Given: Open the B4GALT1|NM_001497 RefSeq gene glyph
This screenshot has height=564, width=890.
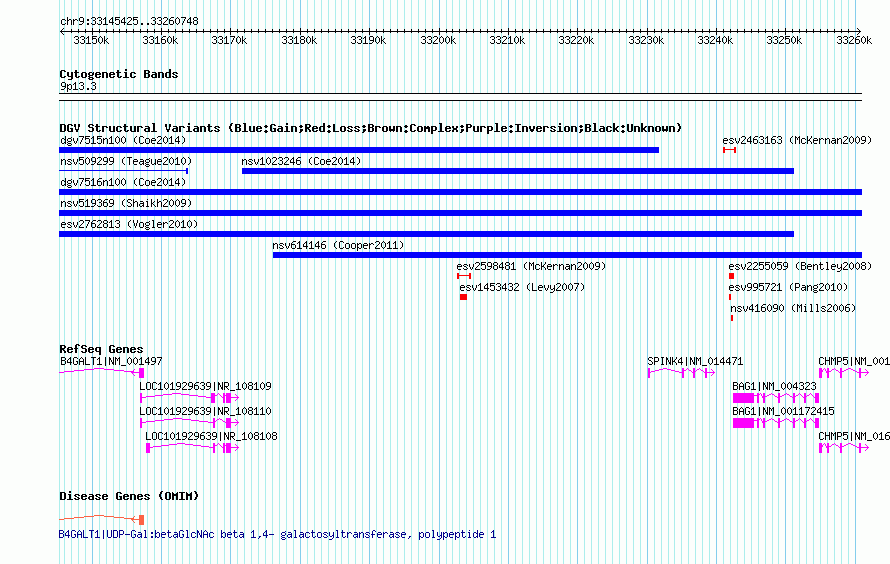Looking at the screenshot, I should [x=102, y=373].
